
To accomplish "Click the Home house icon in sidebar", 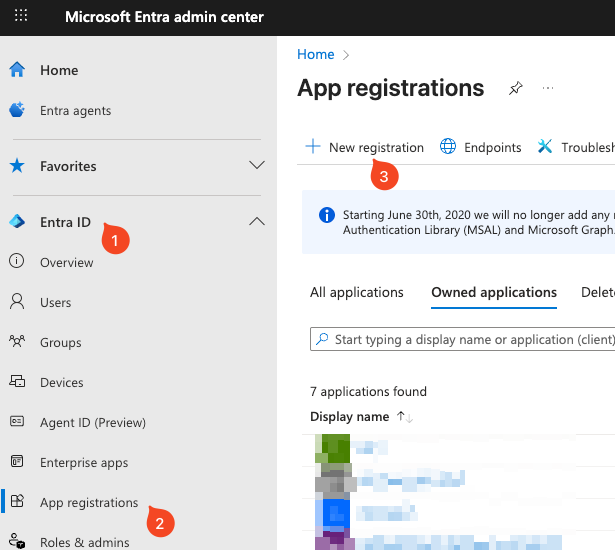I will click(x=17, y=70).
